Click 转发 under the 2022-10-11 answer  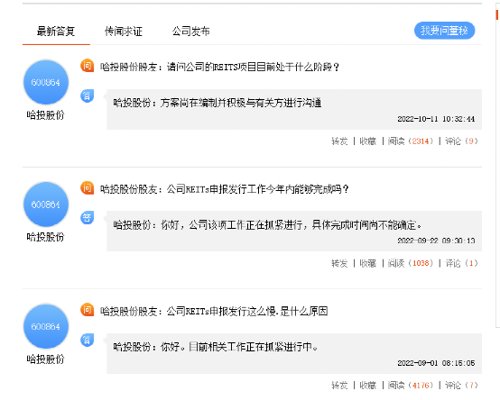(x=339, y=141)
